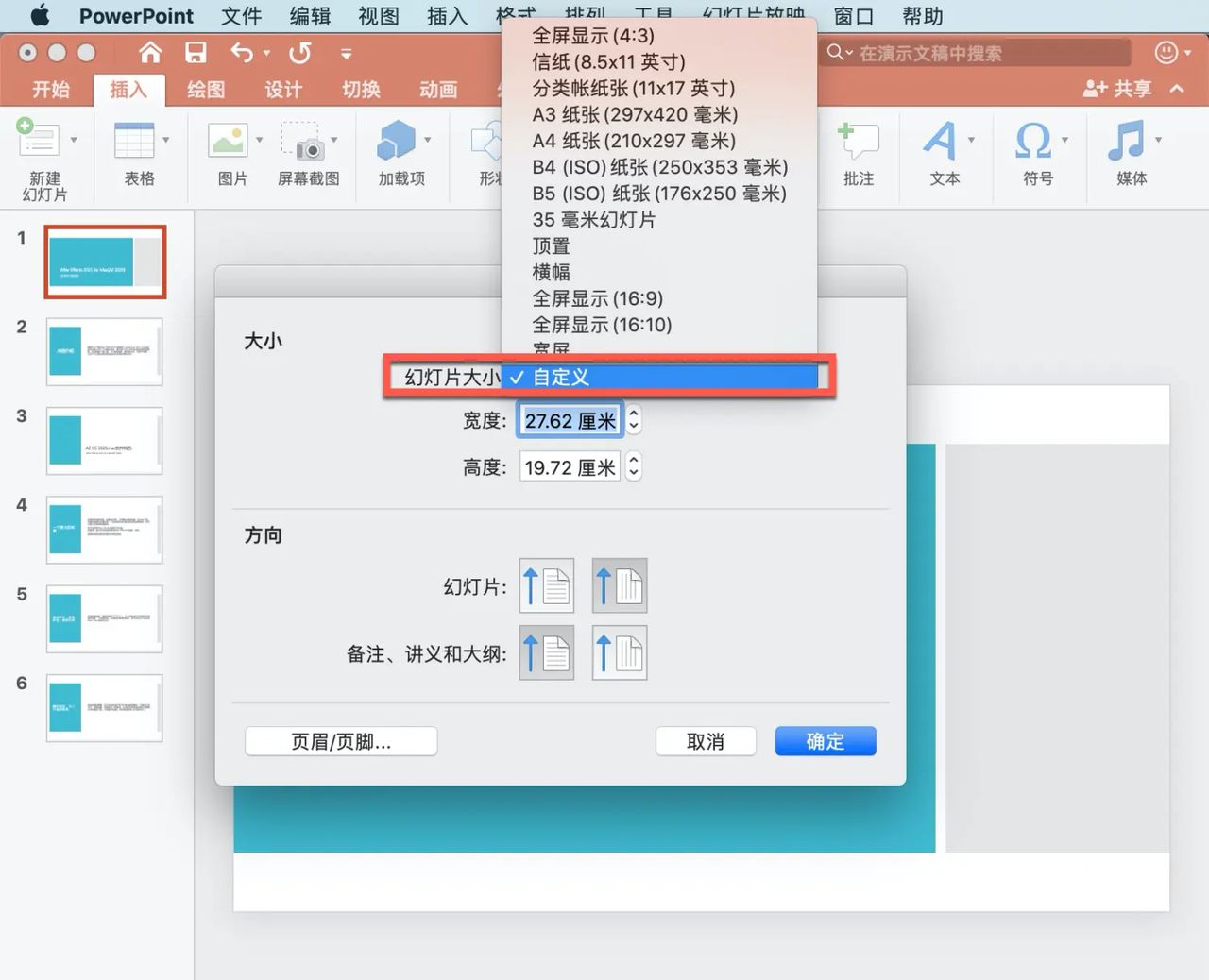Select slide 4 thumbnail
The width and height of the screenshot is (1209, 980).
[x=105, y=530]
